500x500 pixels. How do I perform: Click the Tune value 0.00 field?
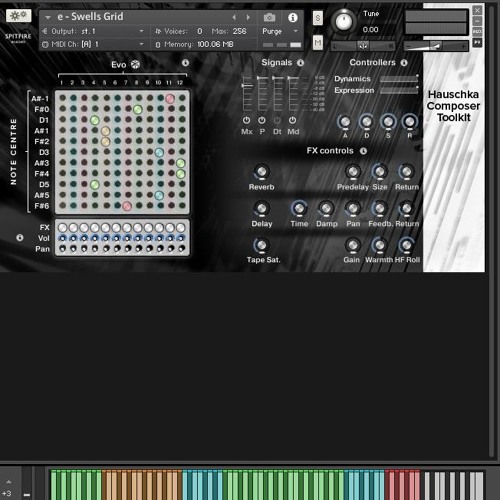pos(370,30)
